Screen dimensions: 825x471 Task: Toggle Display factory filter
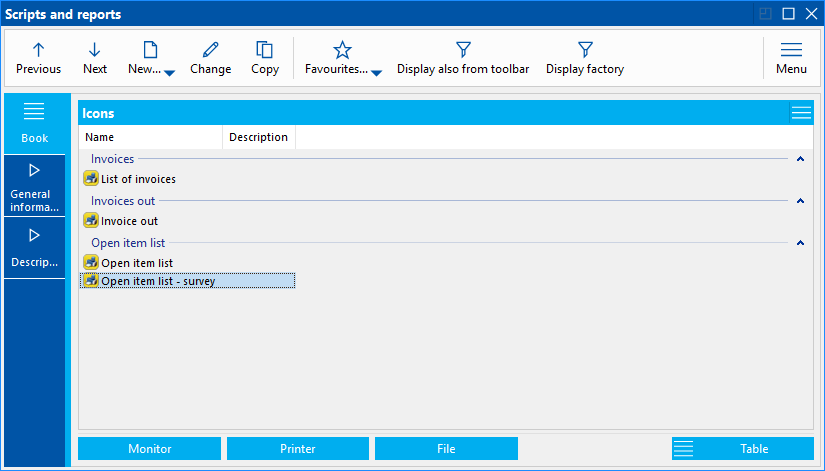[x=585, y=58]
